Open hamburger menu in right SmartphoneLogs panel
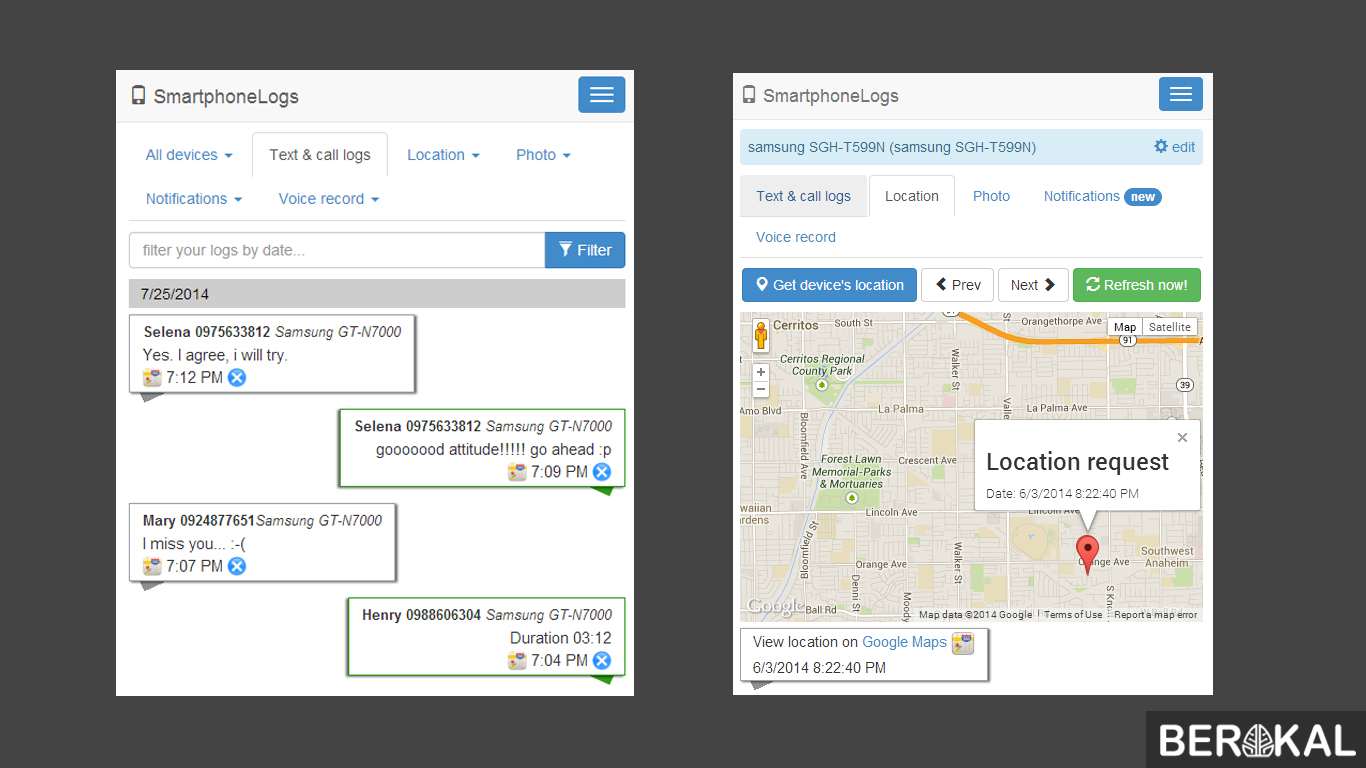The image size is (1366, 768). tap(1180, 94)
